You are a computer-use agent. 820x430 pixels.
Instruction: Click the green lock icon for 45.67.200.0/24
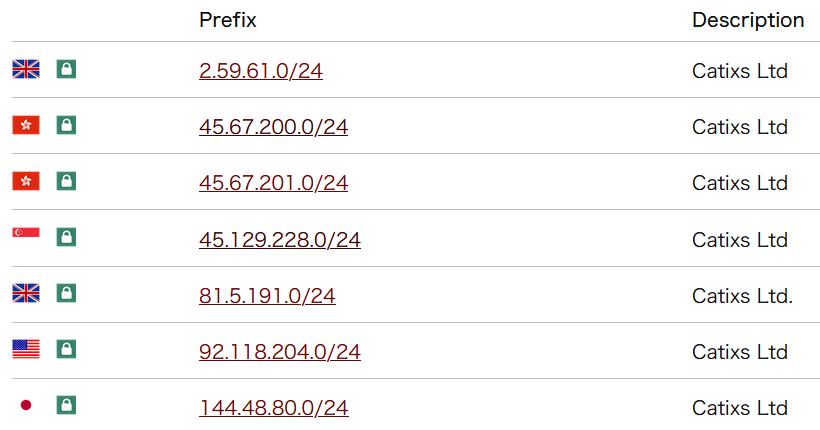coord(66,125)
